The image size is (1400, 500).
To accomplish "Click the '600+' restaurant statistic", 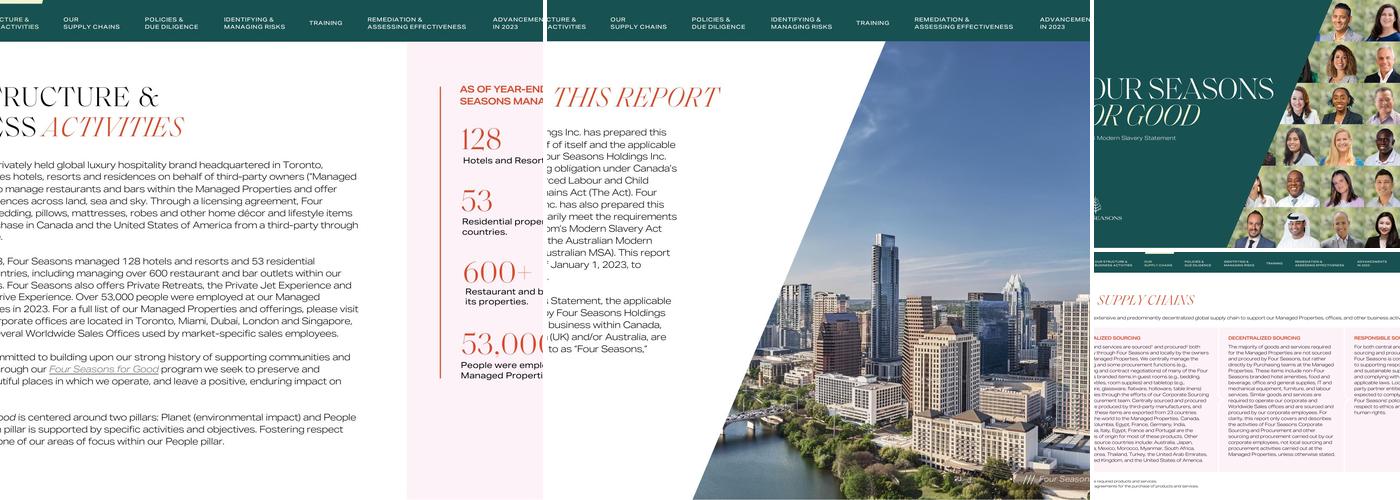I will (496, 272).
